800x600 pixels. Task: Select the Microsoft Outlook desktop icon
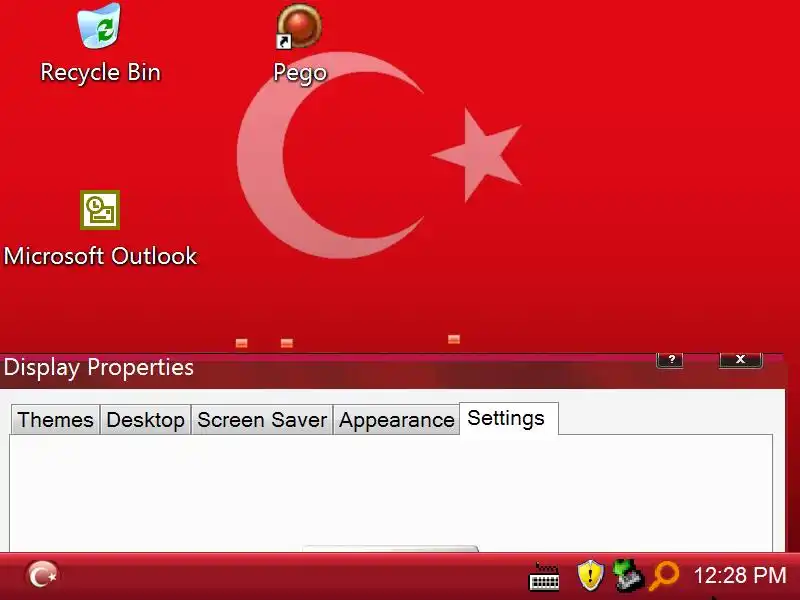[100, 210]
